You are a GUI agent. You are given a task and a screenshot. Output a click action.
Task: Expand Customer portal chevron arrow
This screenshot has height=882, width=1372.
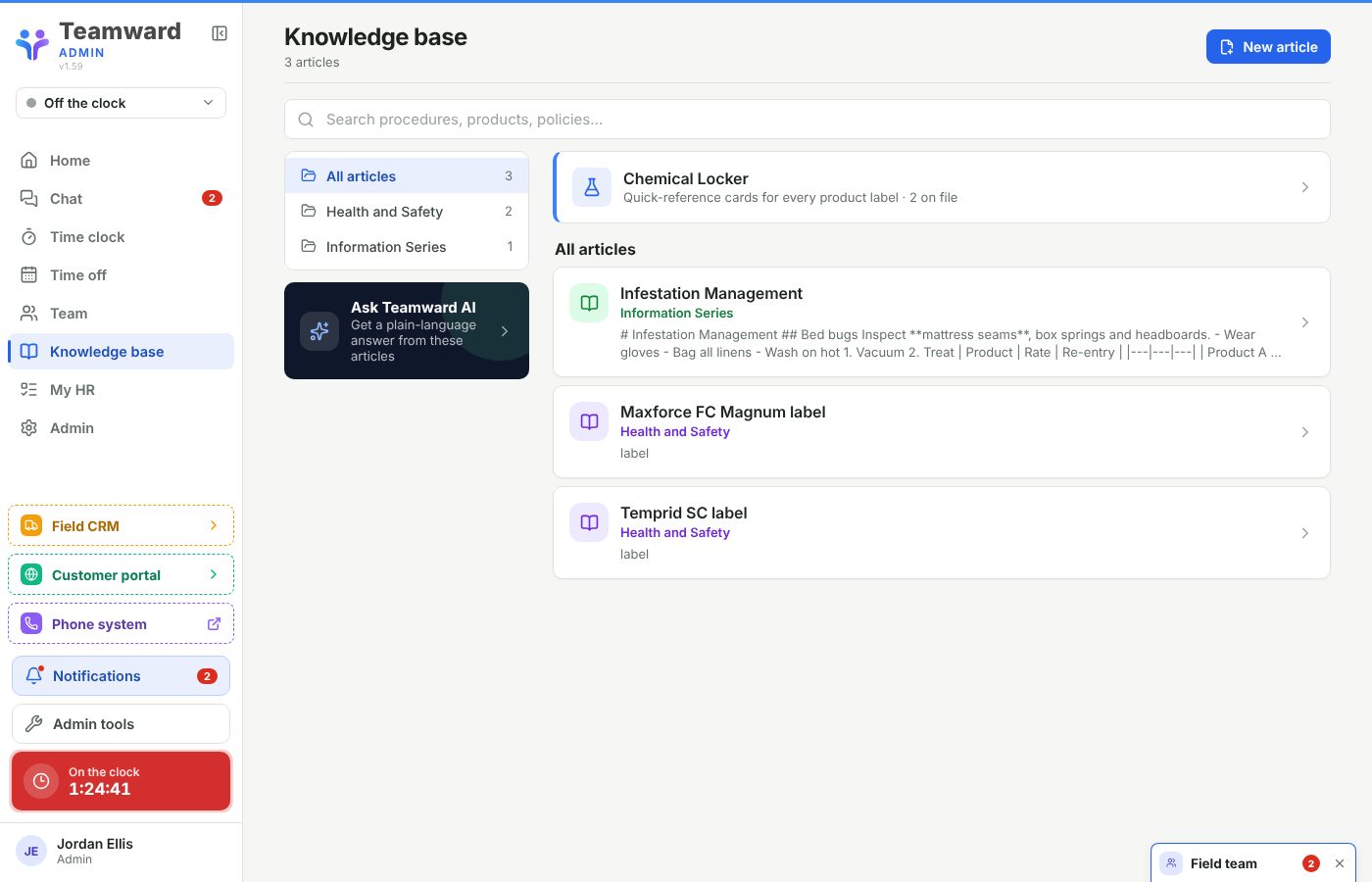pyautogui.click(x=214, y=574)
